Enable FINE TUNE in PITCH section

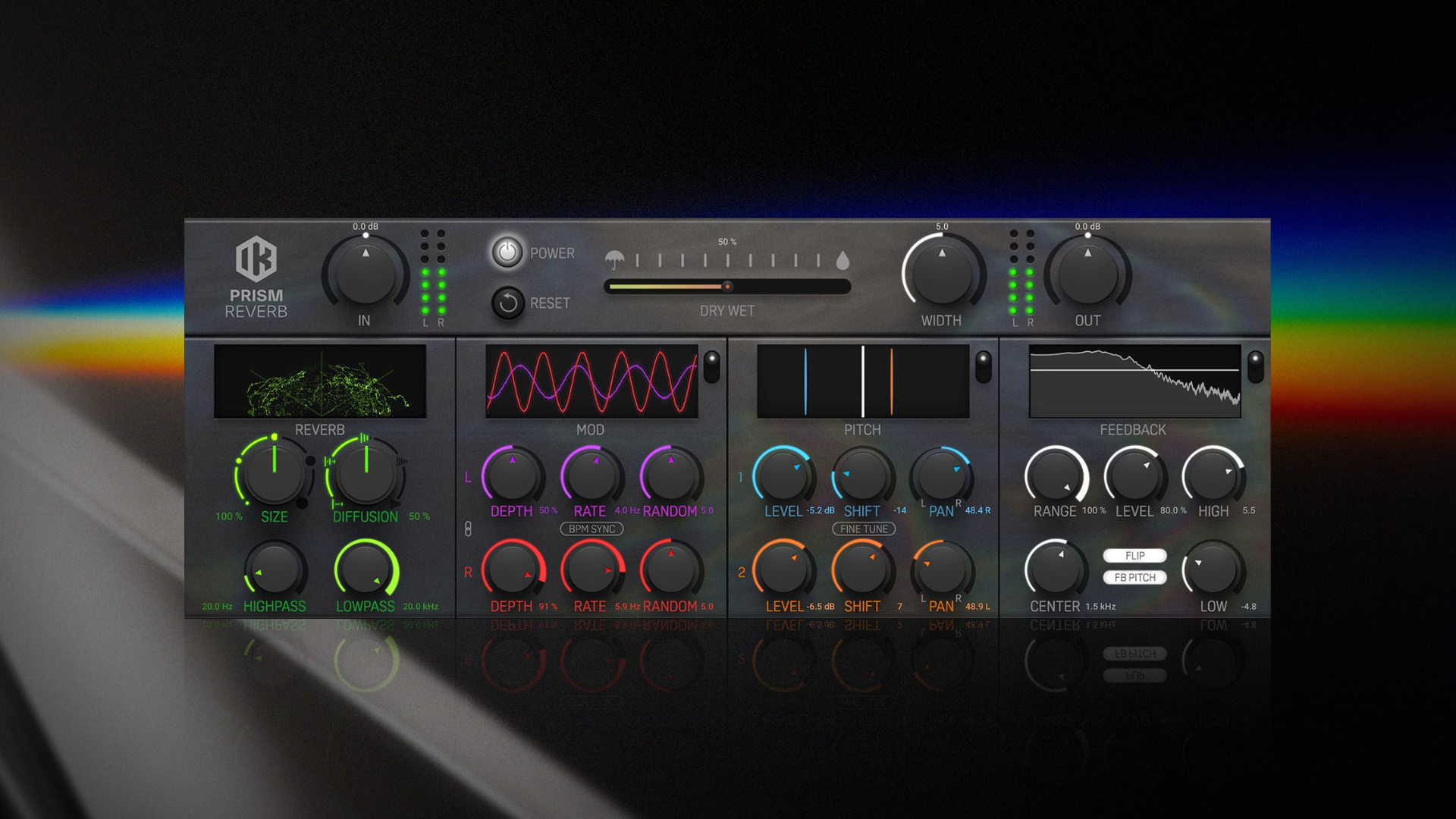(x=864, y=529)
